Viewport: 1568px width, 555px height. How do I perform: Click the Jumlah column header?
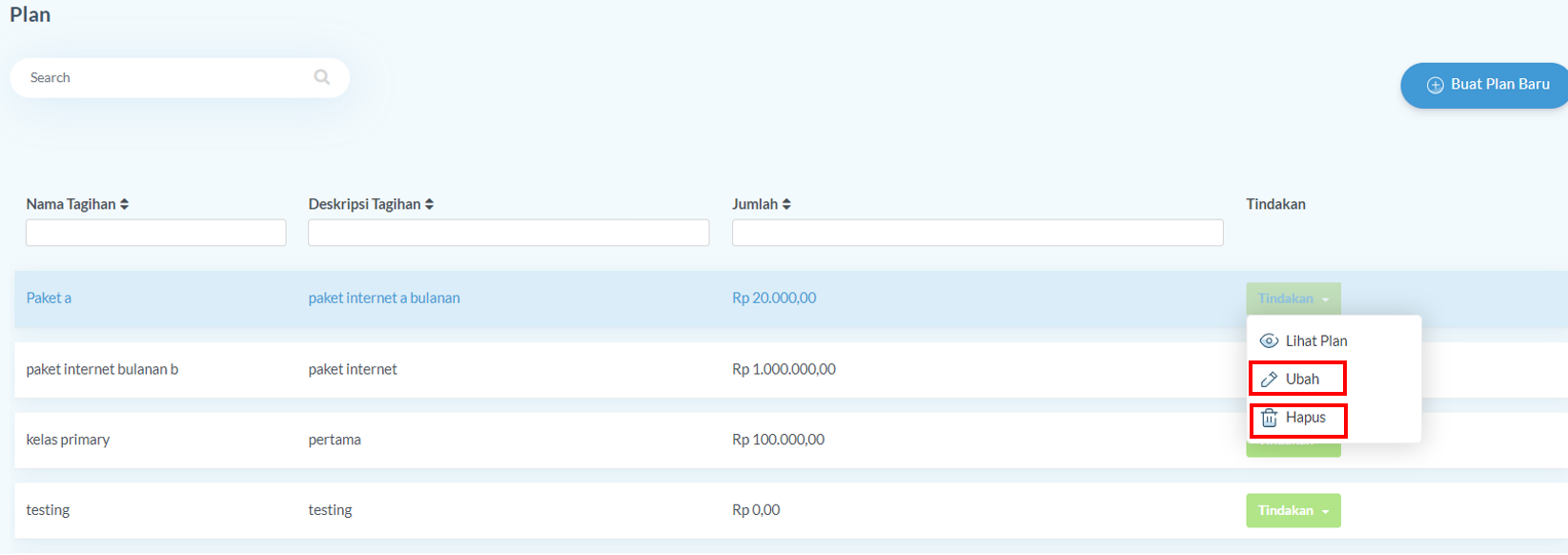click(762, 204)
